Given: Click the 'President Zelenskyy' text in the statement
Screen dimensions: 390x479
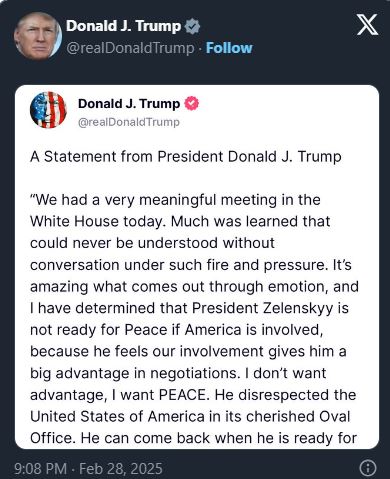Looking at the screenshot, I should 263,308.
